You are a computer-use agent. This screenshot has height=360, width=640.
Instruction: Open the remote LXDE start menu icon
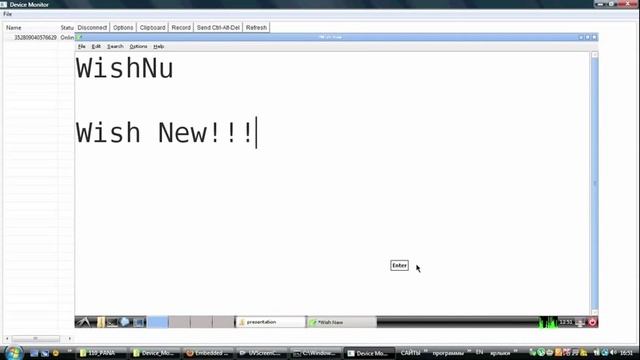[x=83, y=322]
